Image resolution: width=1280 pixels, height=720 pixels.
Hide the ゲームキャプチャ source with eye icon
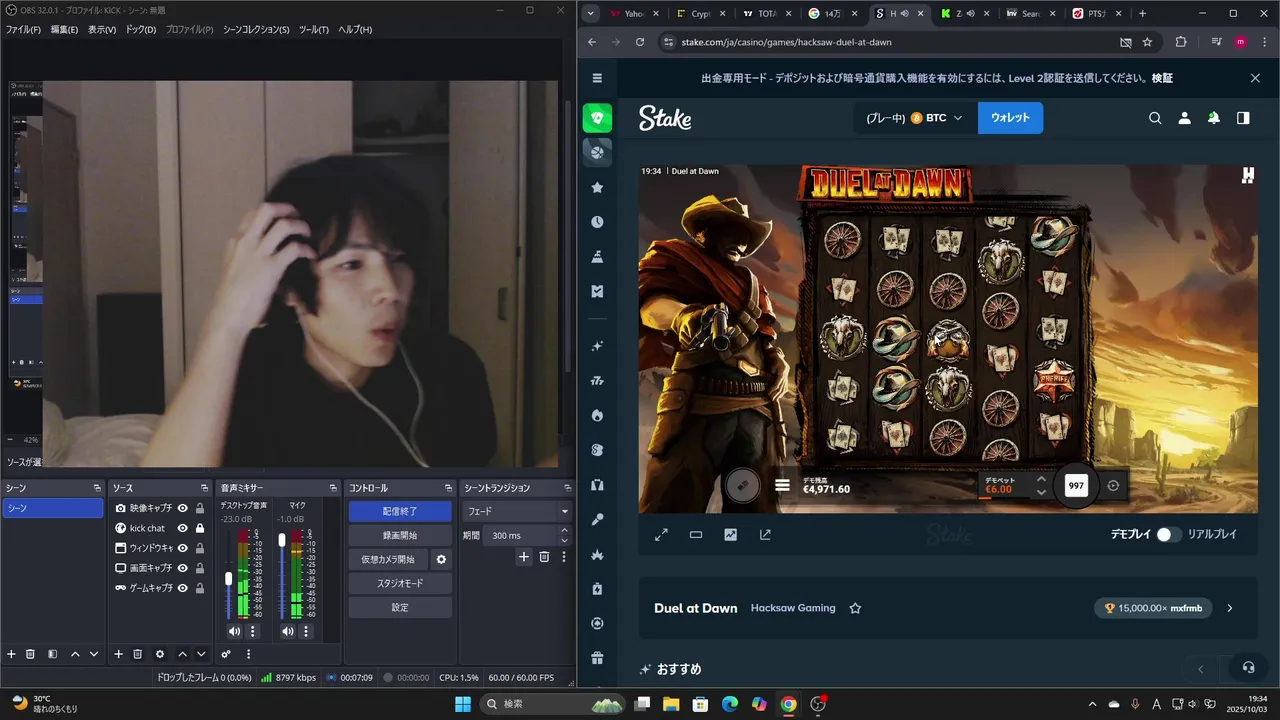183,588
